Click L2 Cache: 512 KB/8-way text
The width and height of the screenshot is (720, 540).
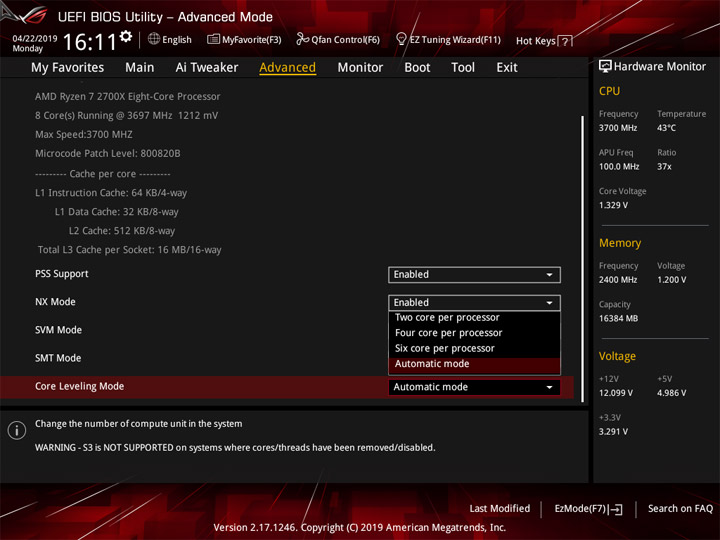tap(122, 231)
